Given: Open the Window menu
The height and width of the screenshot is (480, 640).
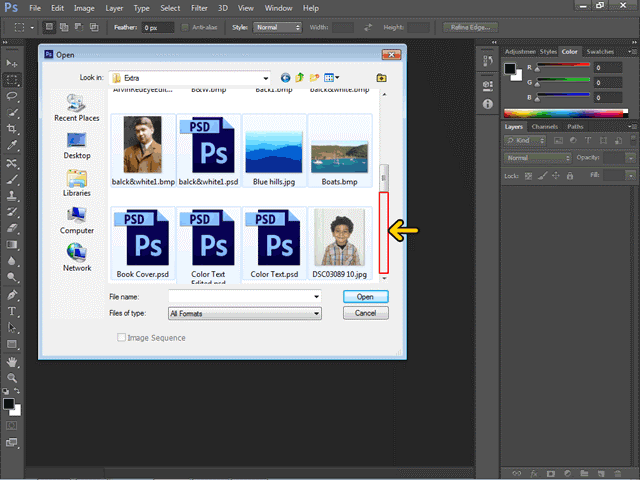Looking at the screenshot, I should [x=278, y=8].
